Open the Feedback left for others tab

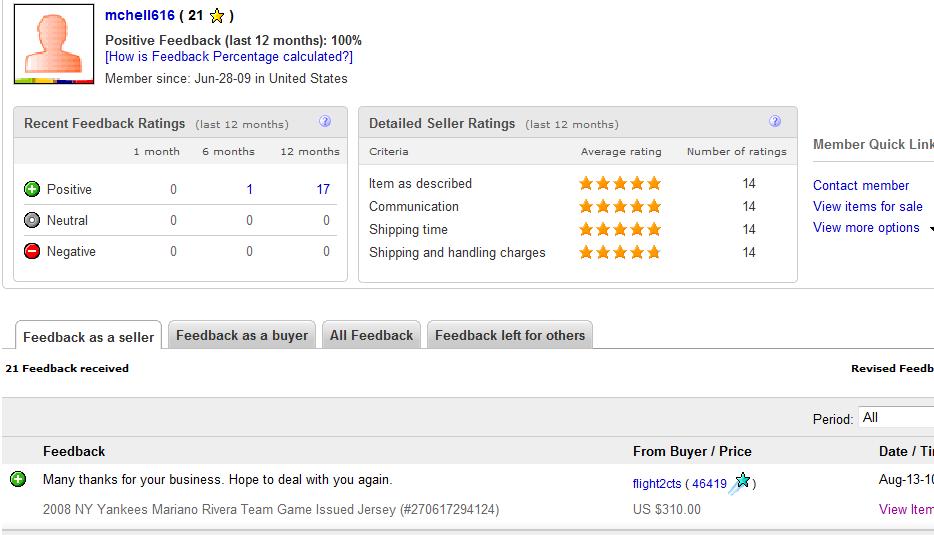[510, 335]
